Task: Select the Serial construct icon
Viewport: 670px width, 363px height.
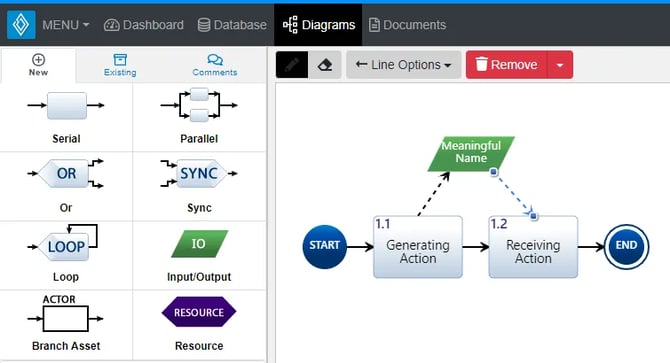Action: (66, 105)
